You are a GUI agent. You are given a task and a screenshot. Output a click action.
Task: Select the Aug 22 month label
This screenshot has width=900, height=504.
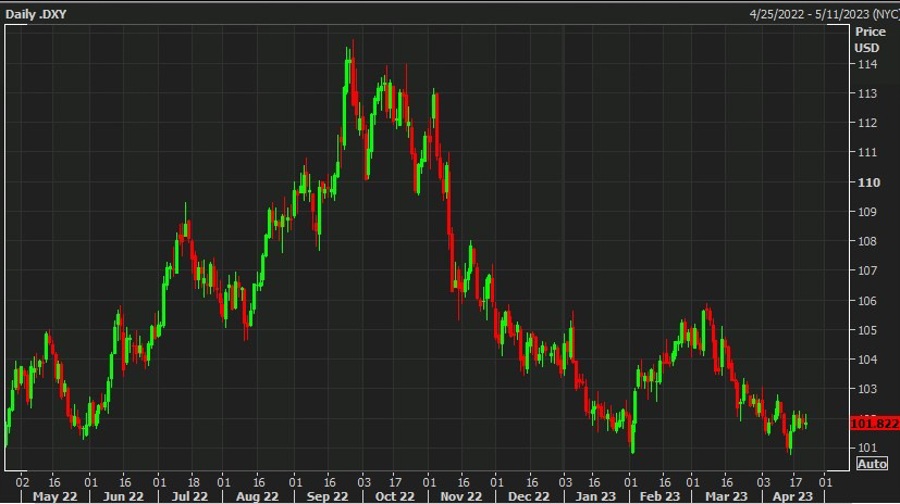pyautogui.click(x=258, y=495)
